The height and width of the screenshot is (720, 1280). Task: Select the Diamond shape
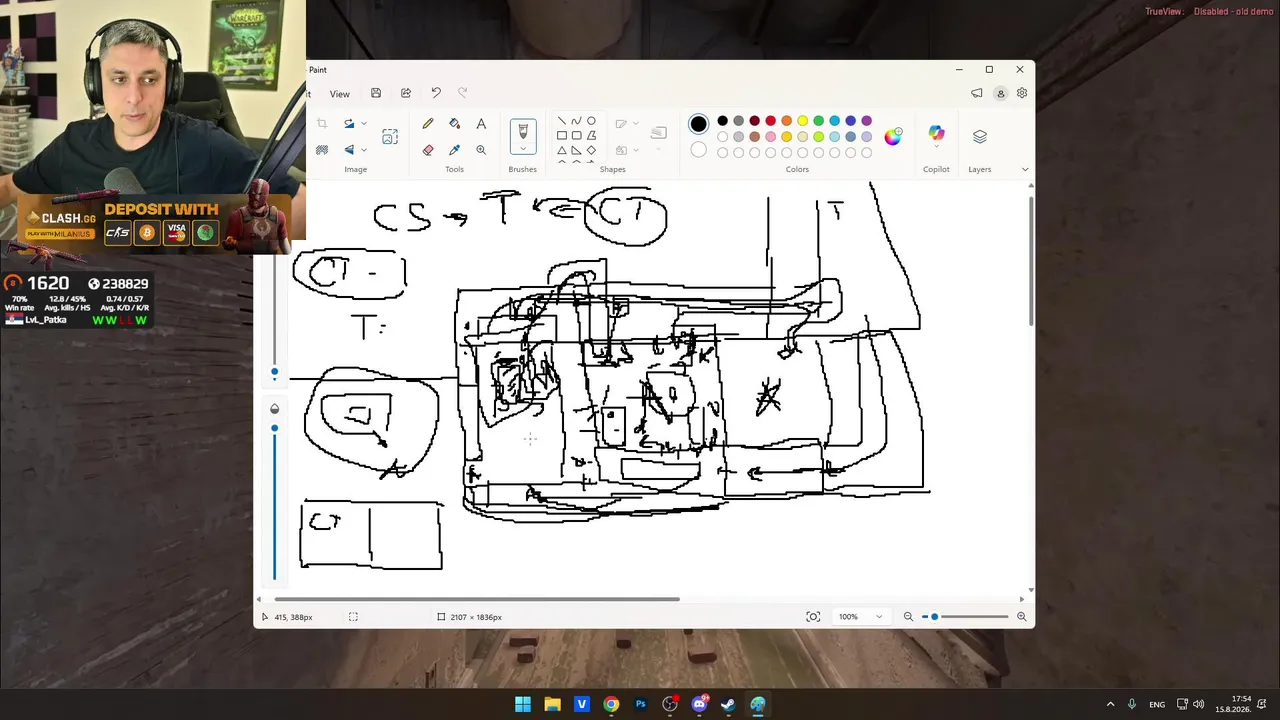(x=591, y=150)
